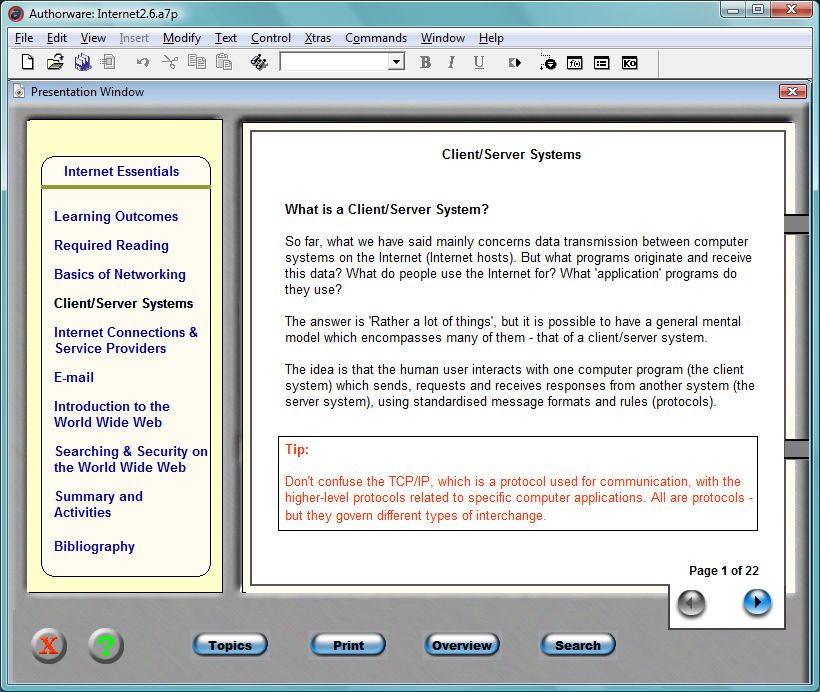Open the File menu
The width and height of the screenshot is (820, 692).
[24, 38]
